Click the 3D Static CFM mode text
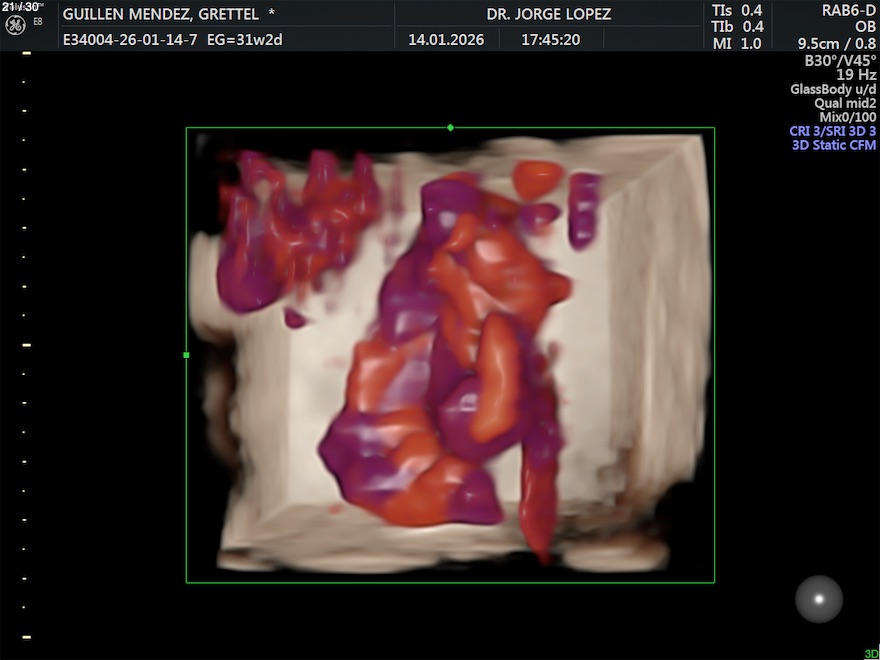 pyautogui.click(x=833, y=145)
